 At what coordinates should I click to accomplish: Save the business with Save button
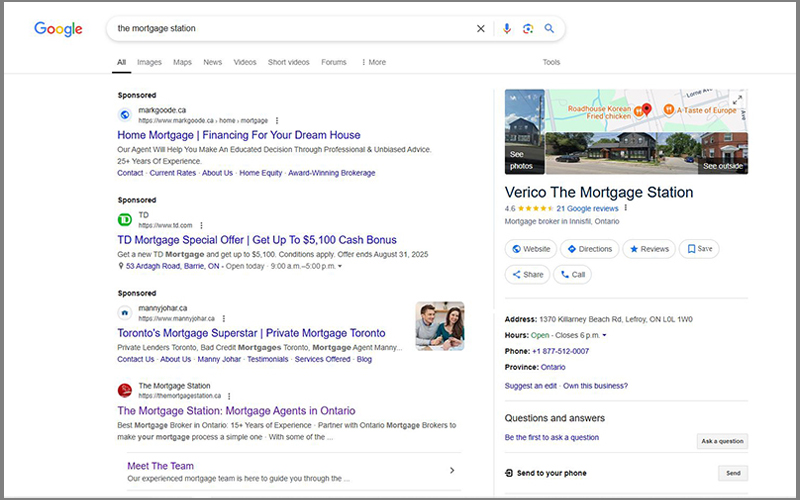699,249
